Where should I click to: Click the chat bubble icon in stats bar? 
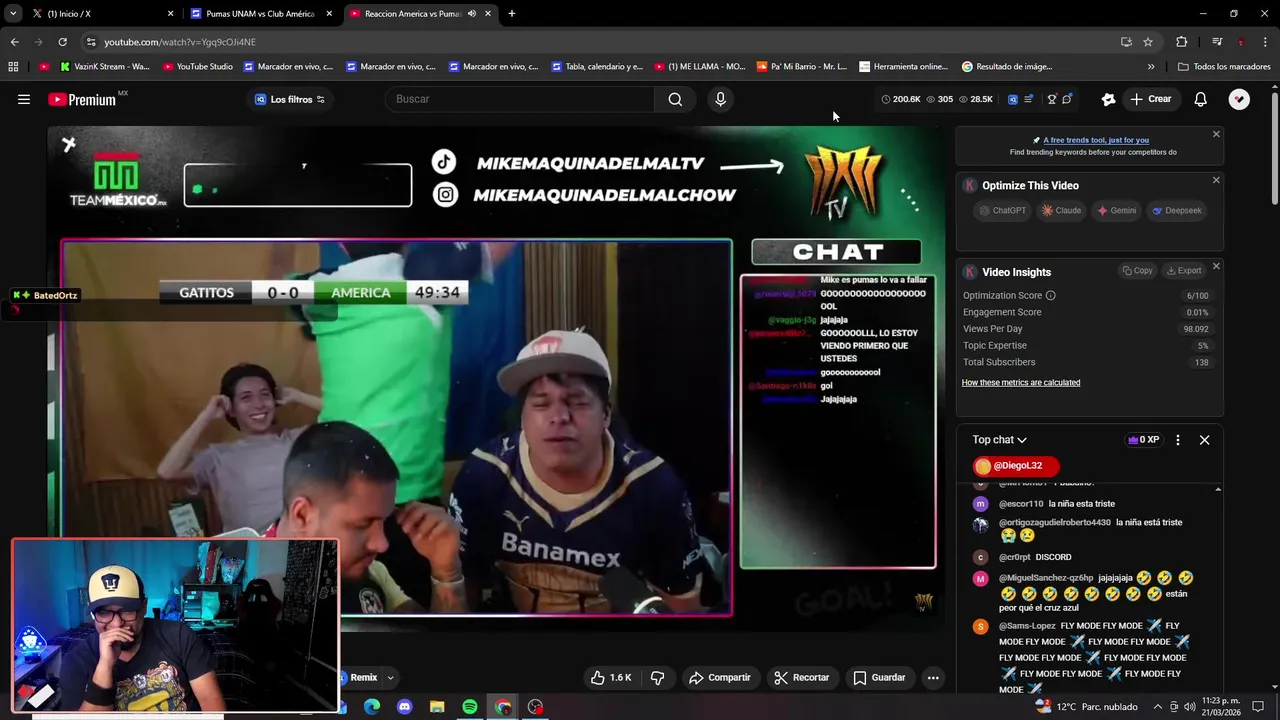pyautogui.click(x=1067, y=99)
